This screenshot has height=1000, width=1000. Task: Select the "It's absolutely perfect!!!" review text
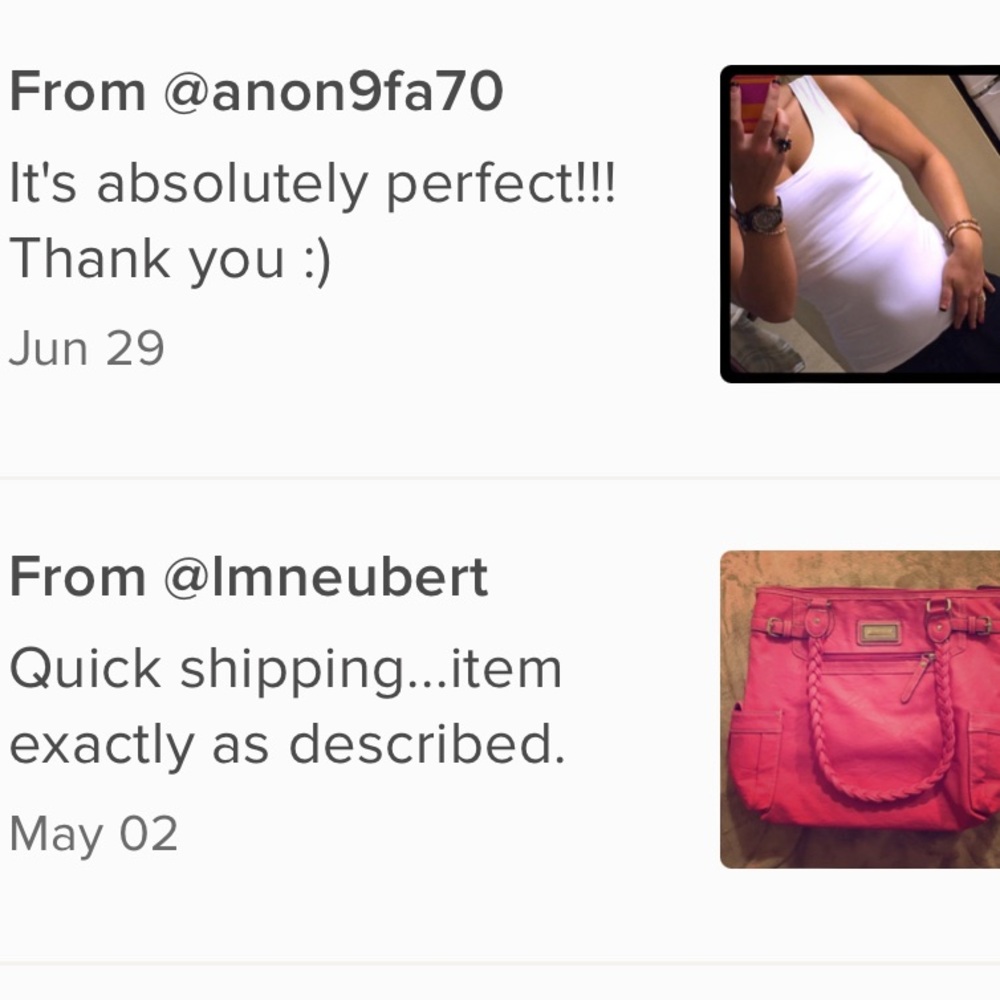click(312, 185)
